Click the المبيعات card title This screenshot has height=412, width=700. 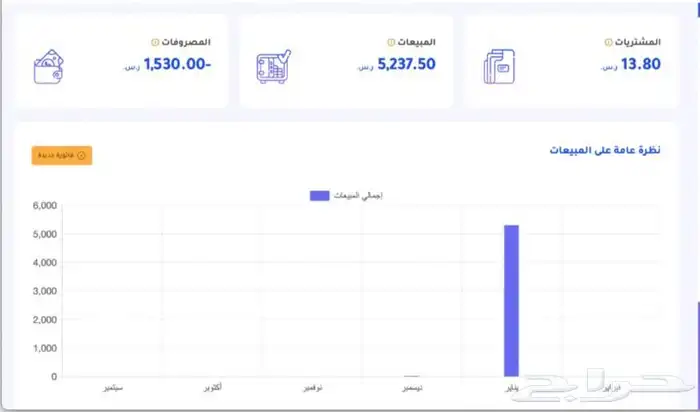[x=416, y=42]
